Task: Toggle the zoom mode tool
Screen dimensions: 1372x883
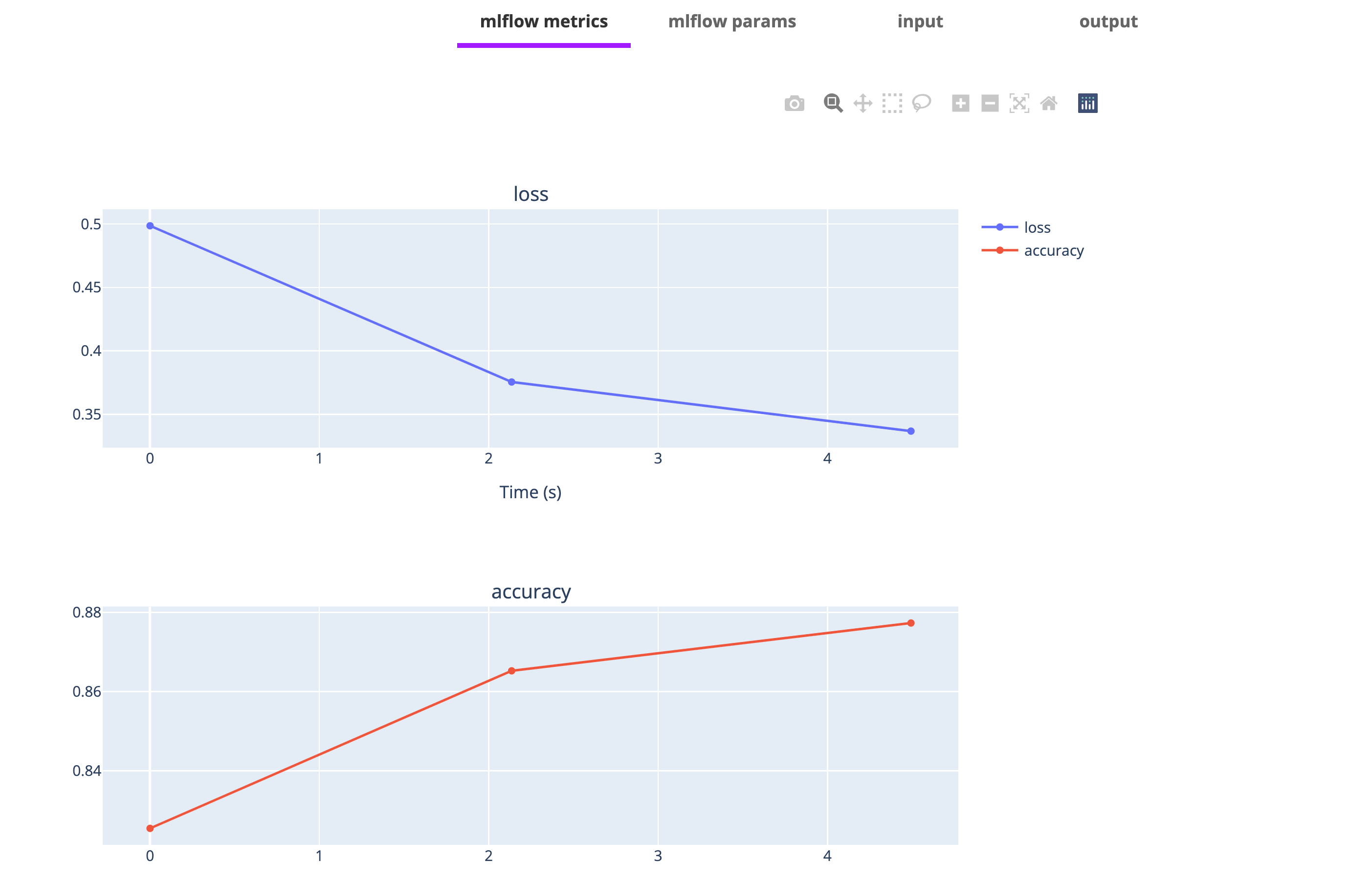Action: click(833, 103)
